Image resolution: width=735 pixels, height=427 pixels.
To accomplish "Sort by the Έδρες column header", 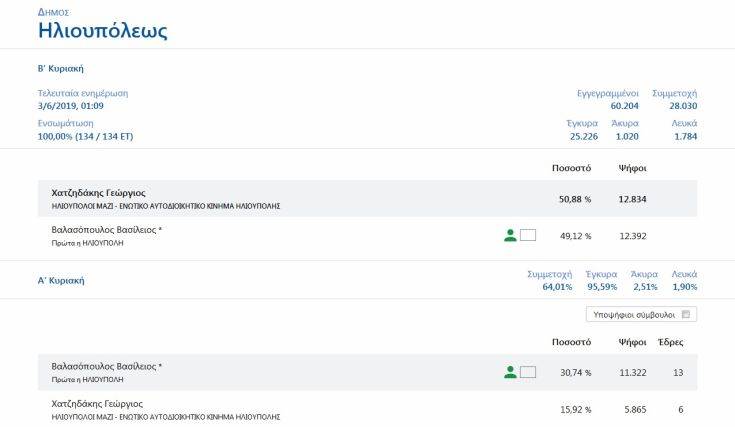I will 671,342.
